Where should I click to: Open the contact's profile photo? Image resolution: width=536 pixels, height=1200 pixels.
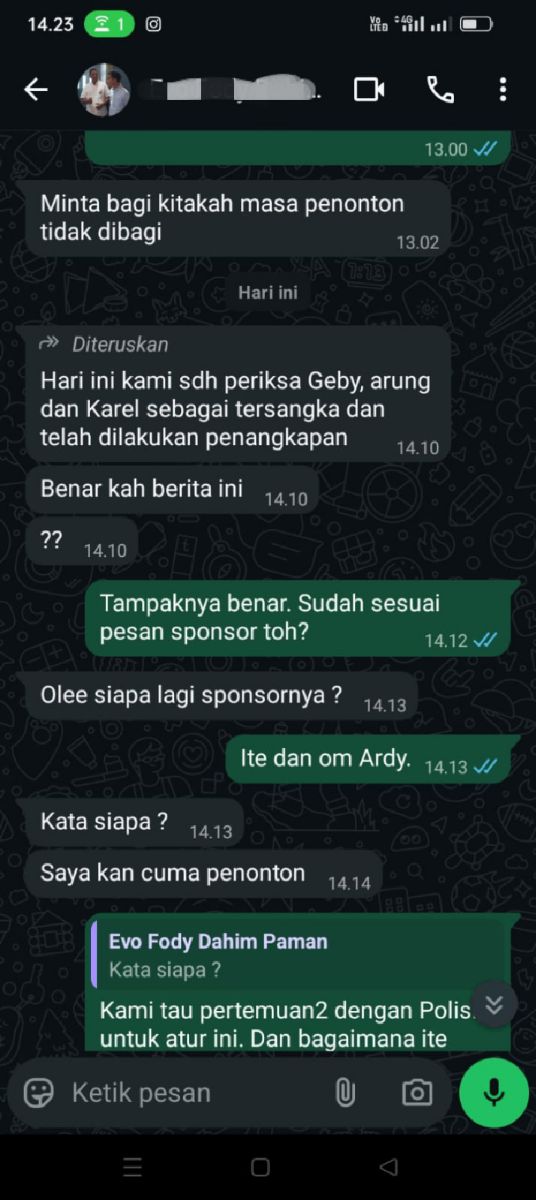point(103,90)
